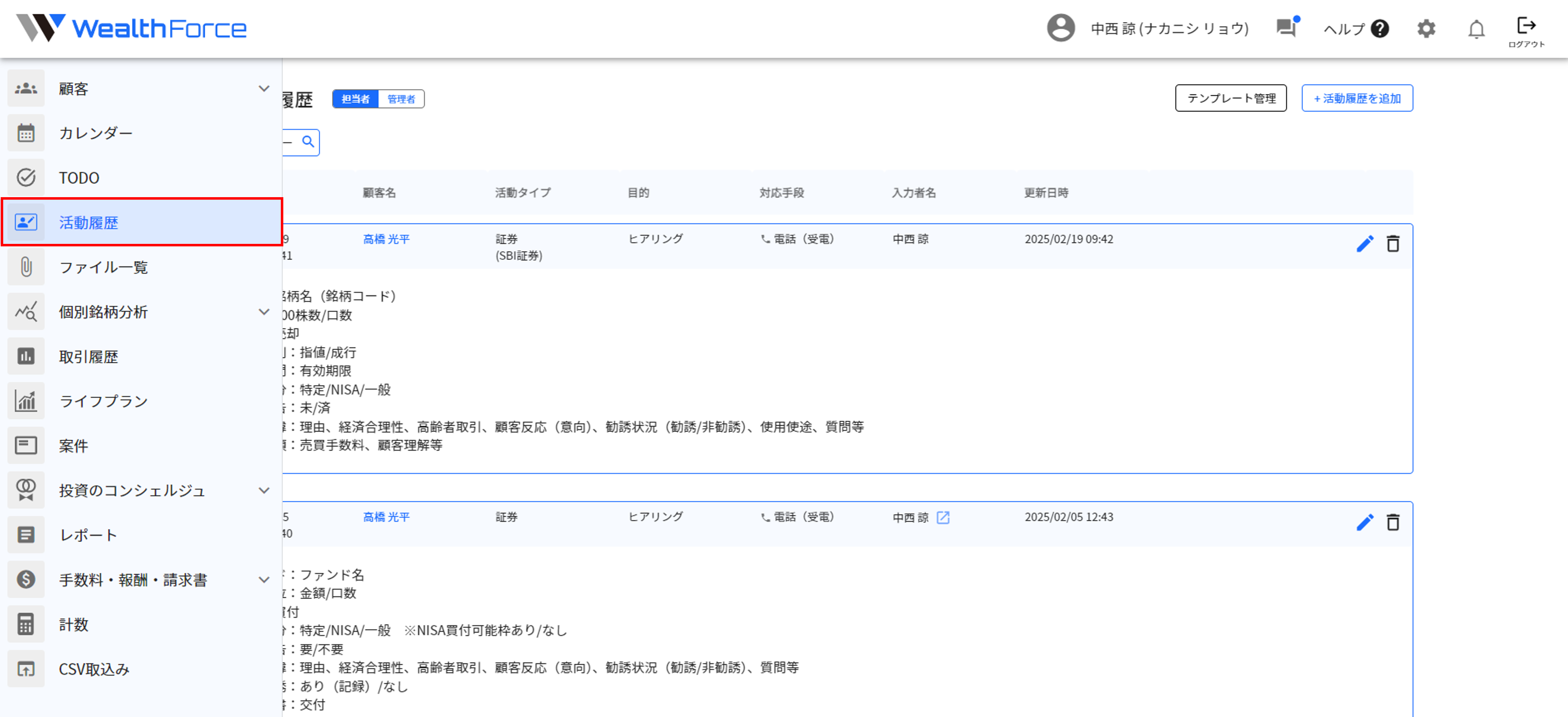The image size is (1568, 717).
Task: Delete the 2025/02/05 activity record with trash icon
Action: pos(1393,522)
